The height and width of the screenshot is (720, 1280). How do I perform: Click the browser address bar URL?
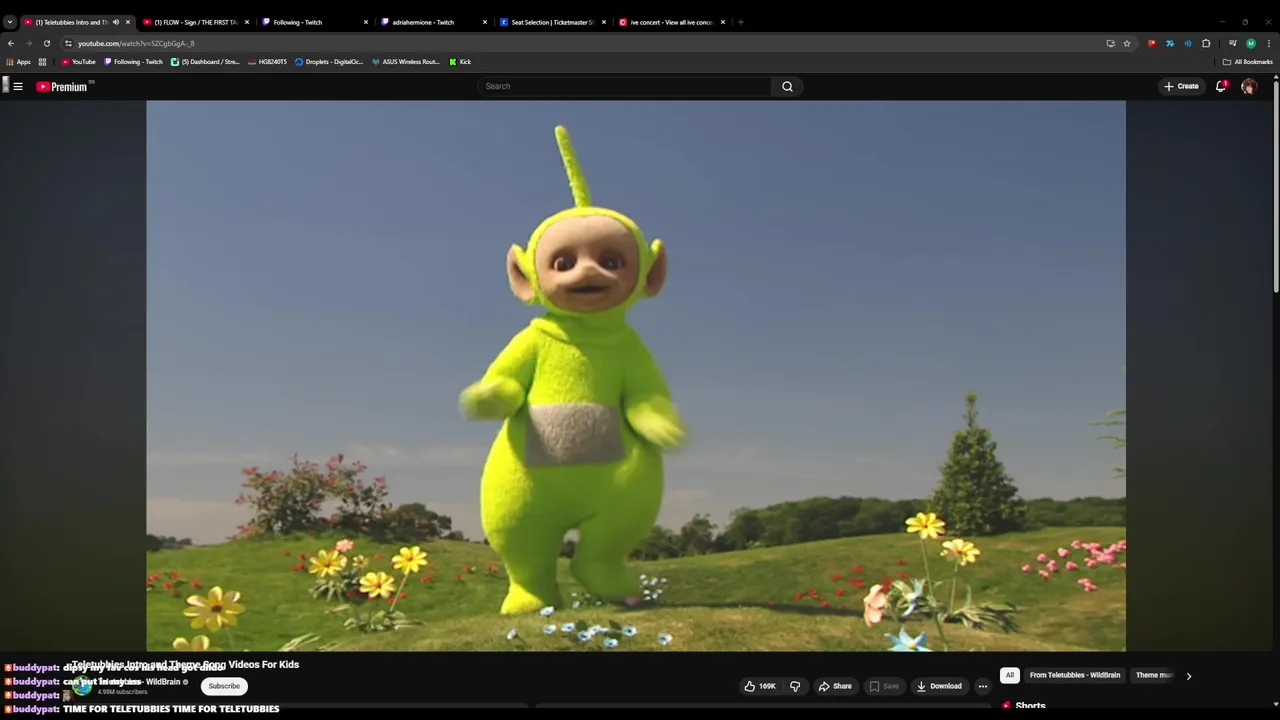136,43
